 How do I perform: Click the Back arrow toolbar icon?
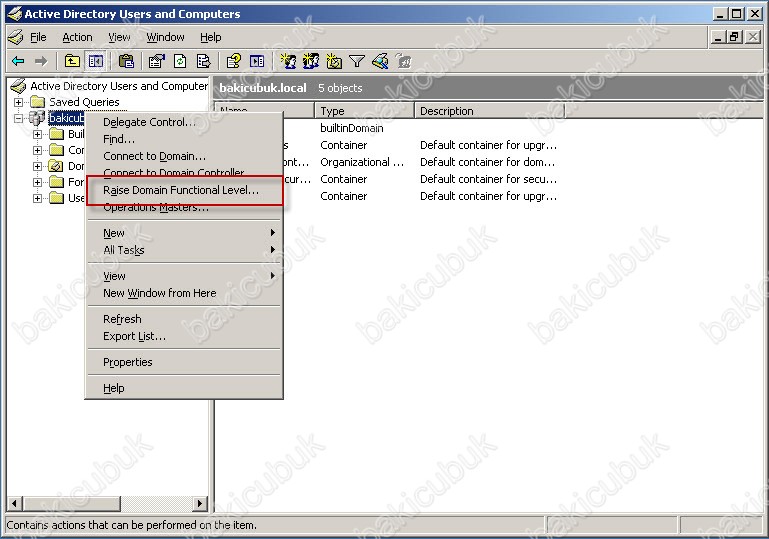[18, 61]
